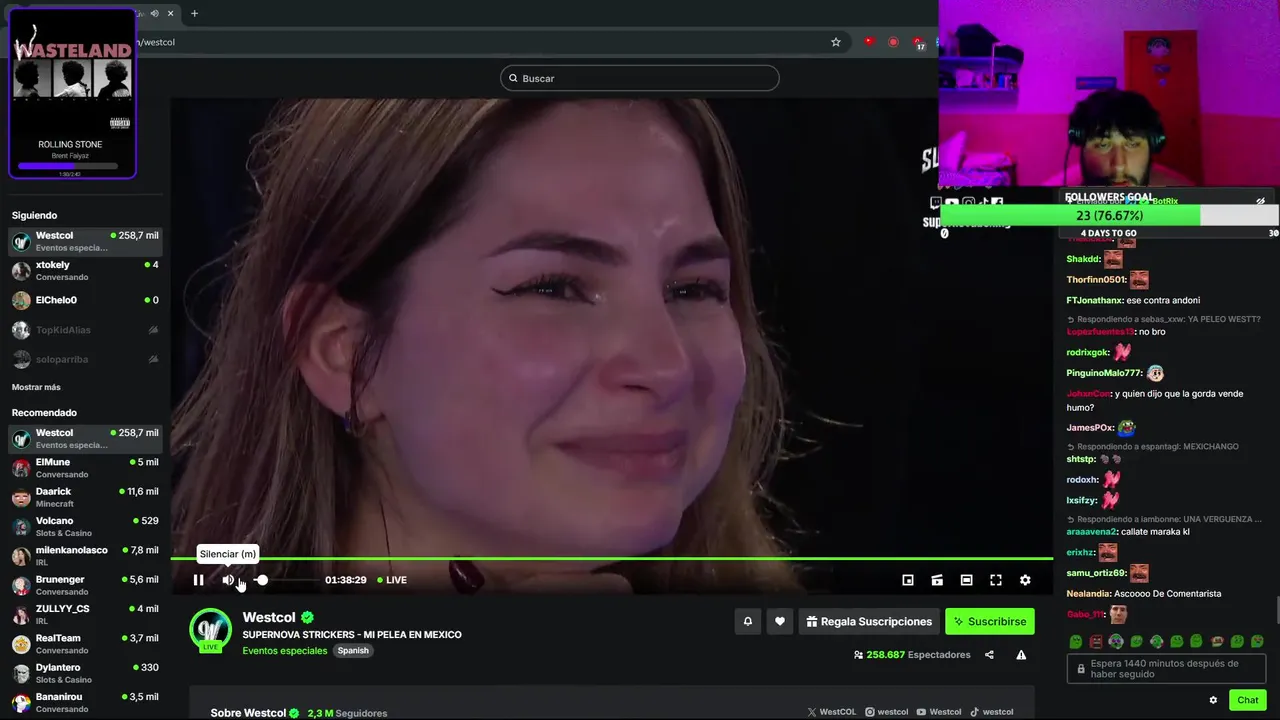Expand followed list with Mostrar más
The height and width of the screenshot is (720, 1280).
tap(36, 387)
